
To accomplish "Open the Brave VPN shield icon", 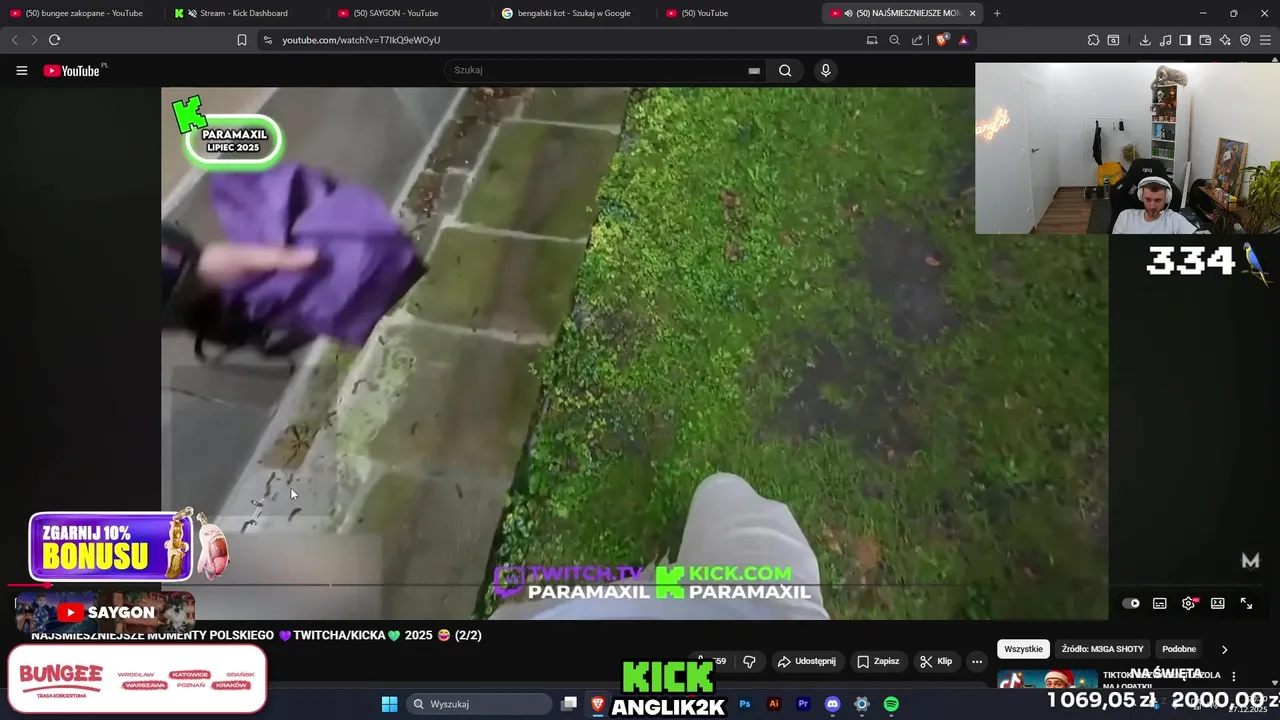I will click(1245, 40).
